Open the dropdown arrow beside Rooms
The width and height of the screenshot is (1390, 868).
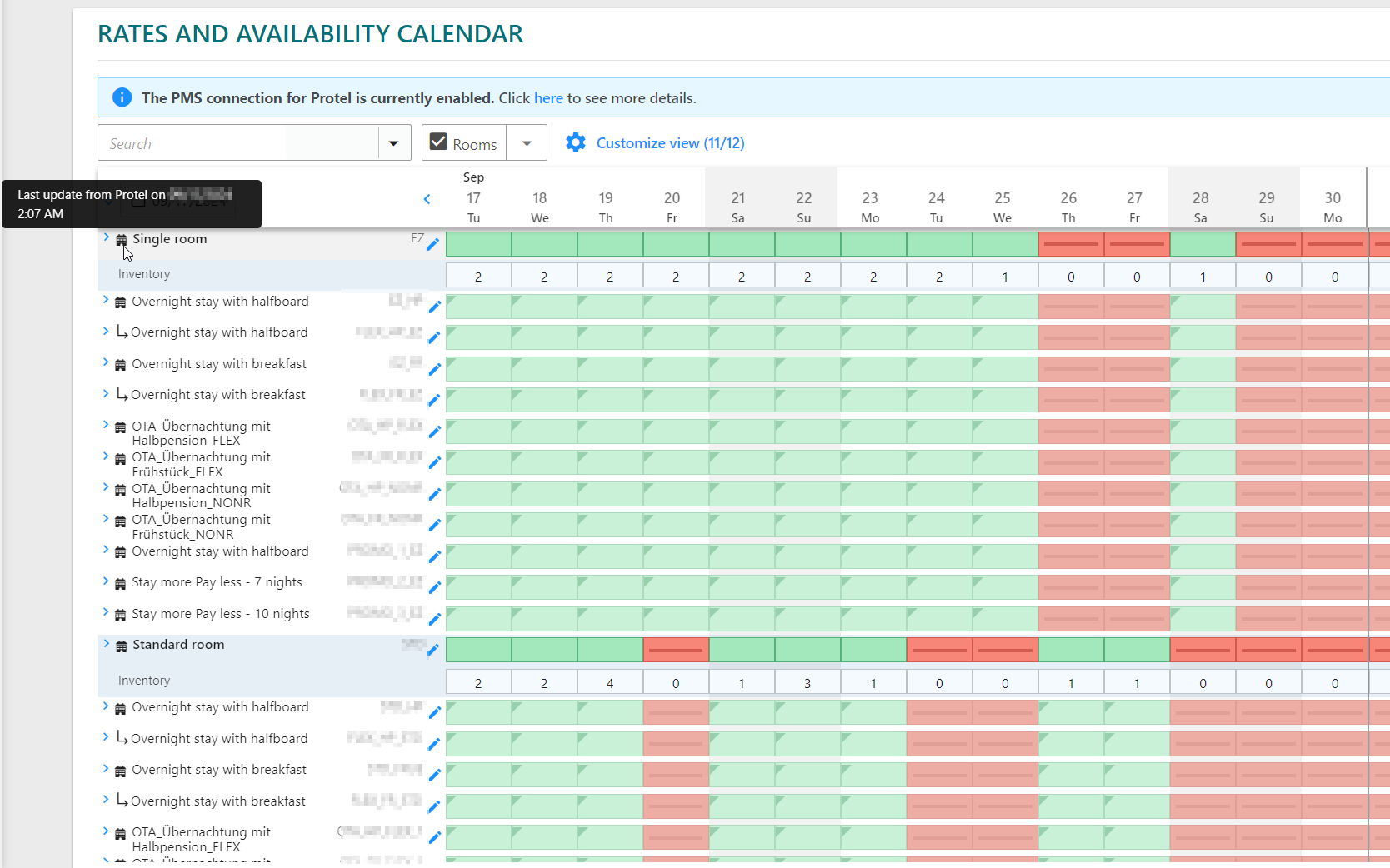point(527,143)
